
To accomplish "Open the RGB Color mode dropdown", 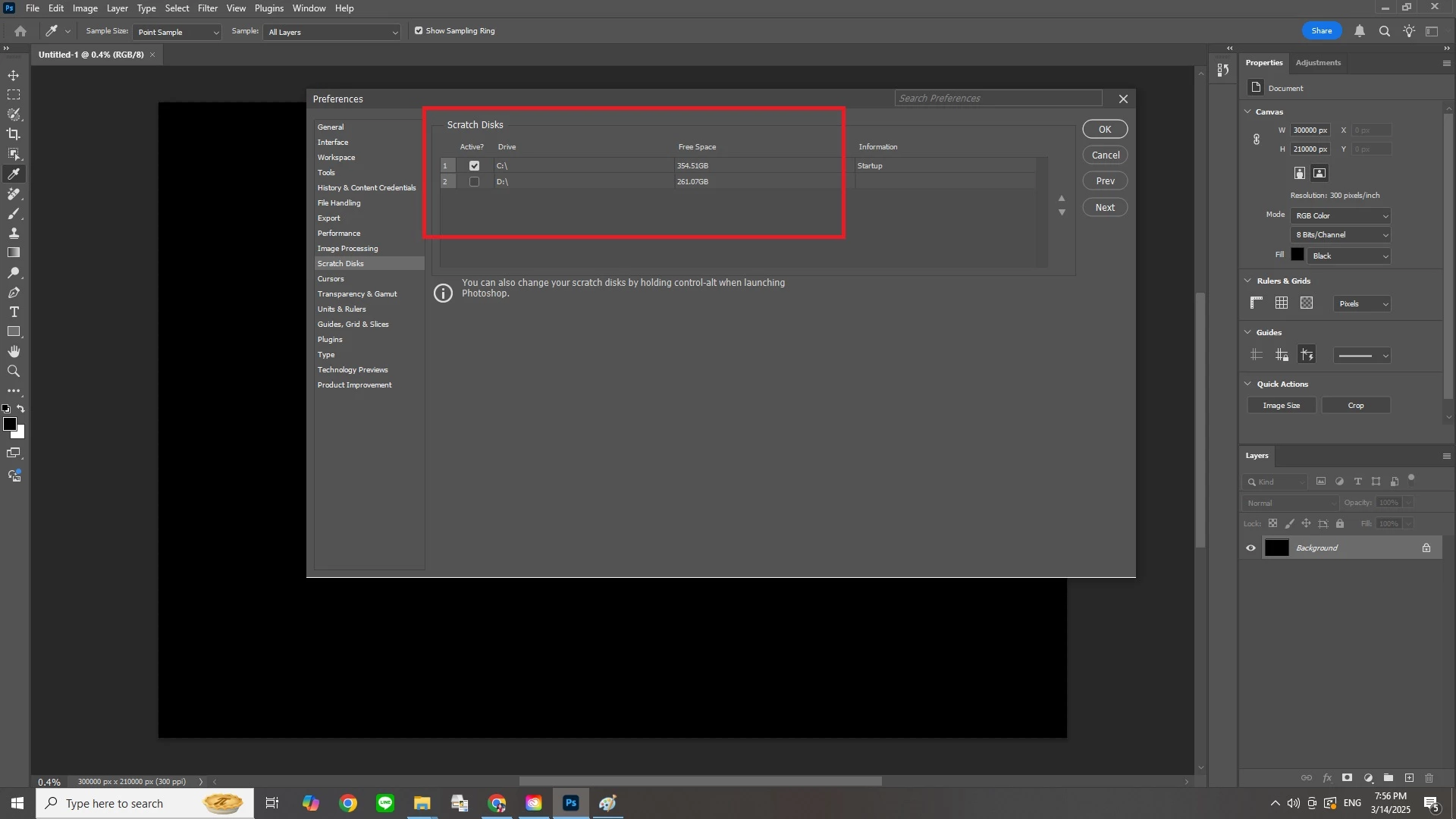I will click(x=1341, y=216).
